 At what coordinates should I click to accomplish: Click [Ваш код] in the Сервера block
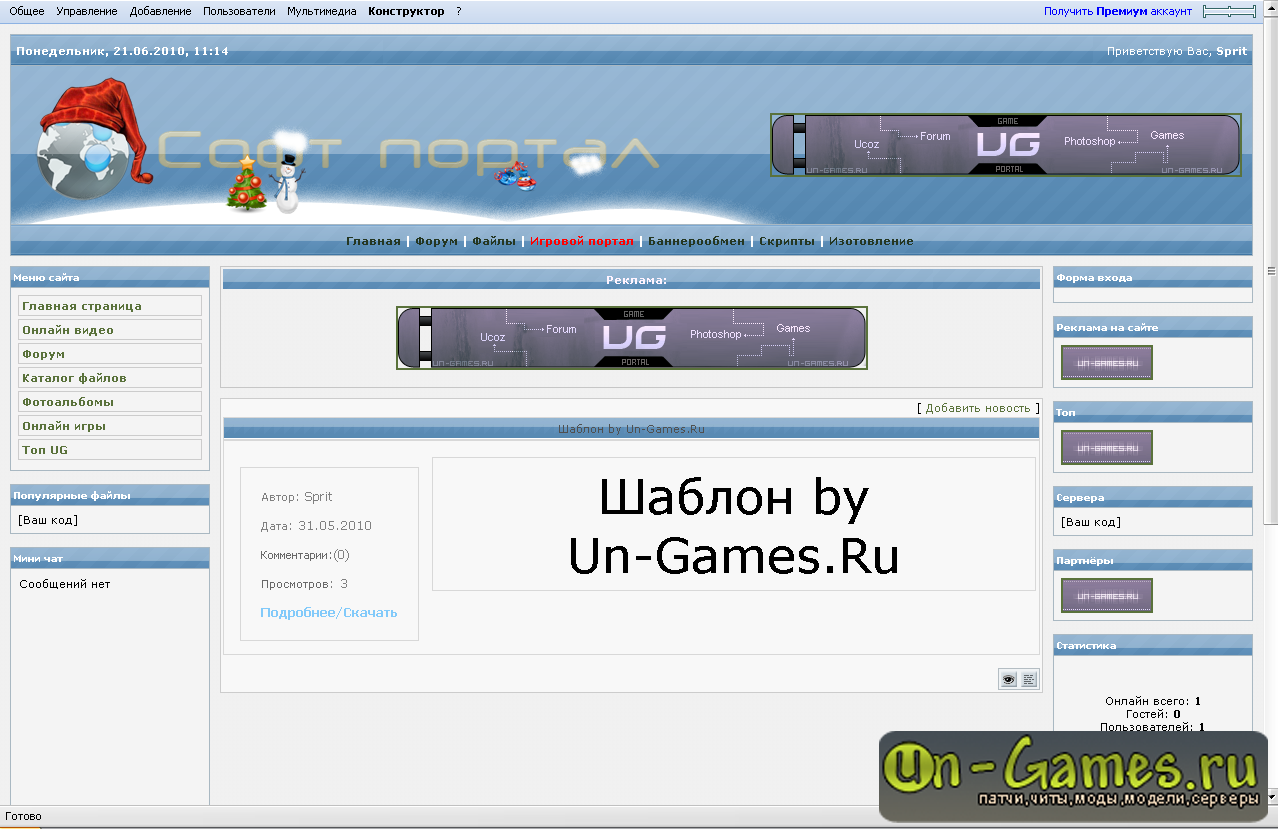[x=1091, y=522]
